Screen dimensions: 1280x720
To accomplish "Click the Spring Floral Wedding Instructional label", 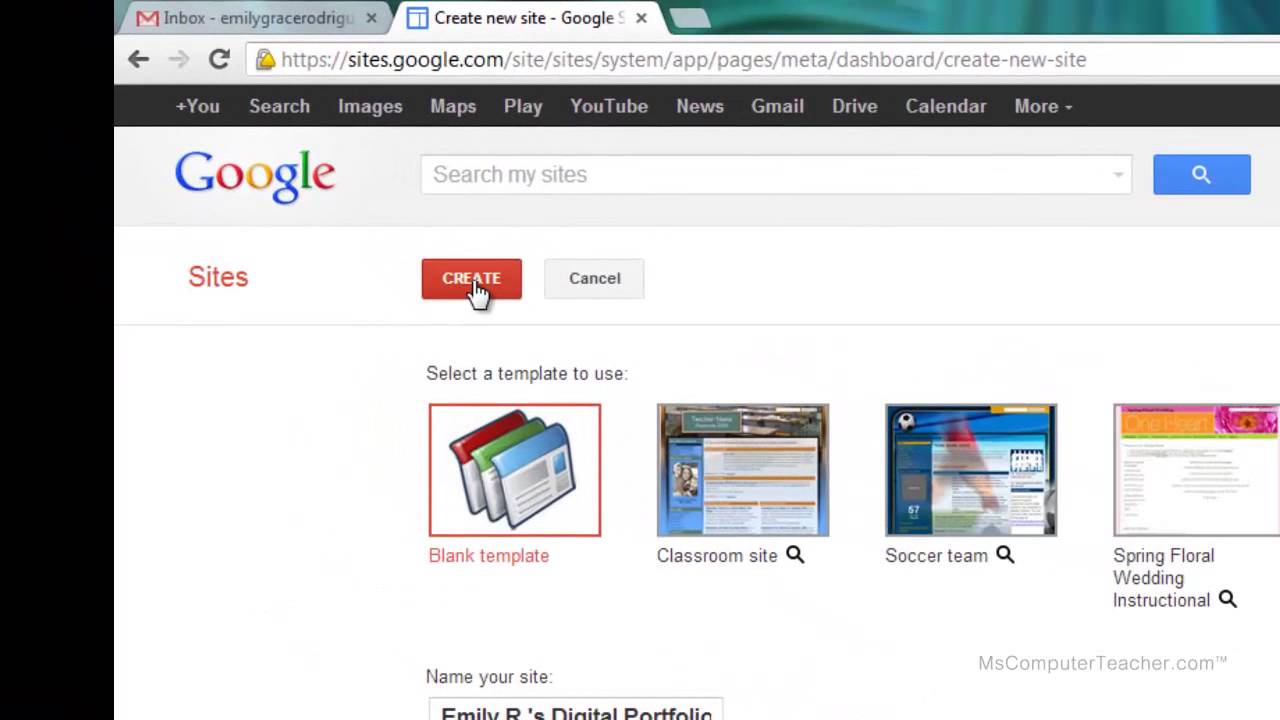I will [1163, 578].
